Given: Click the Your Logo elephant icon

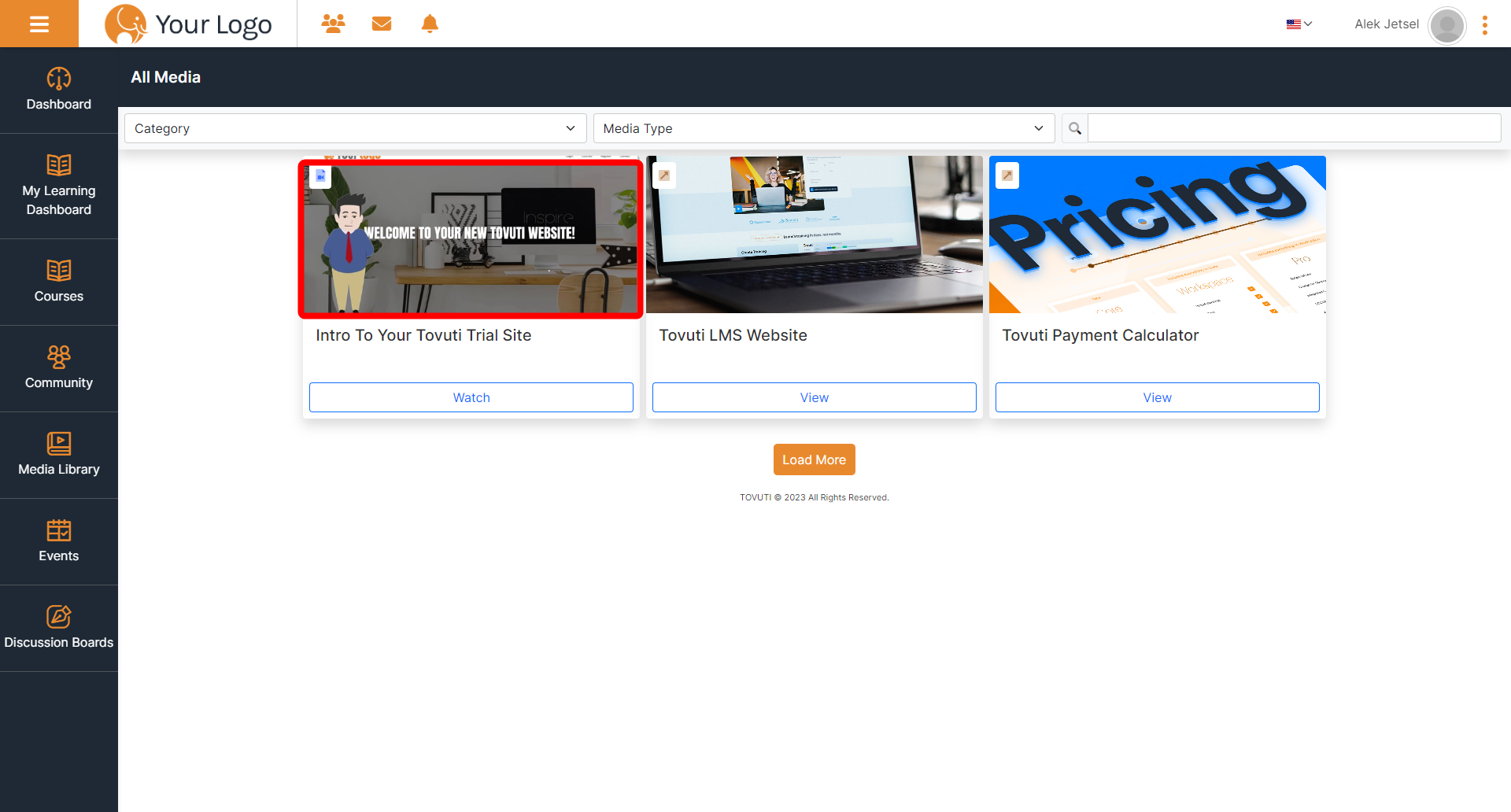Looking at the screenshot, I should click(x=126, y=24).
